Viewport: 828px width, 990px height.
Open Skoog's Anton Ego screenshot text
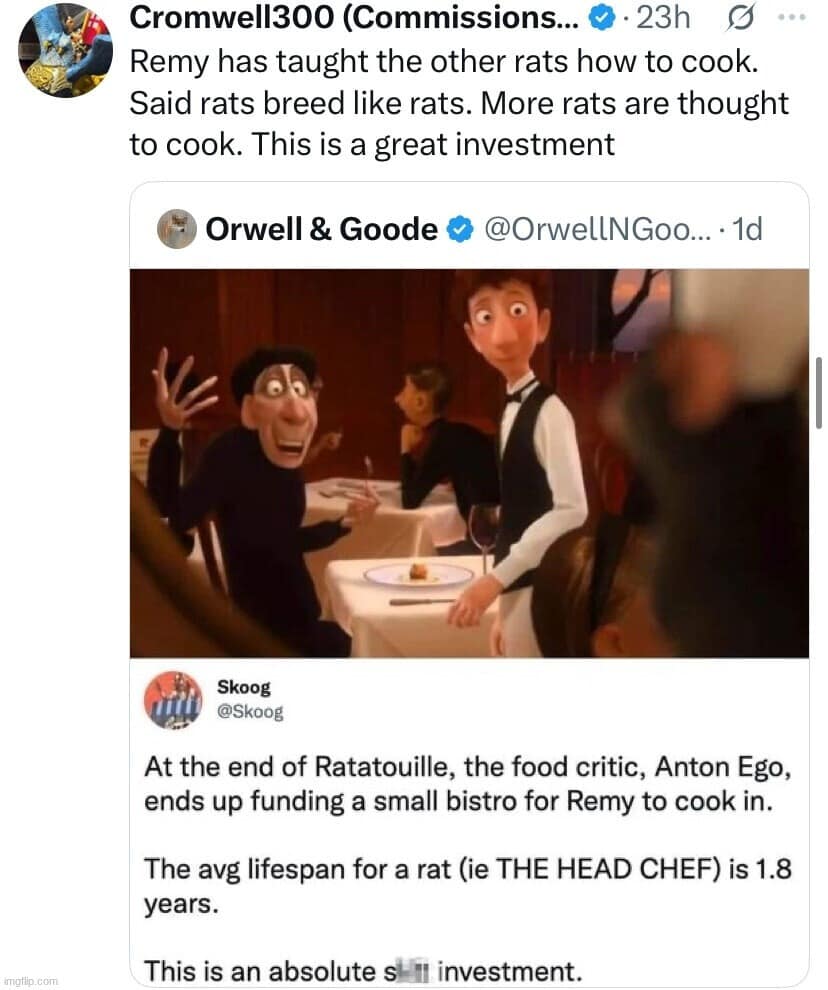pyautogui.click(x=459, y=786)
